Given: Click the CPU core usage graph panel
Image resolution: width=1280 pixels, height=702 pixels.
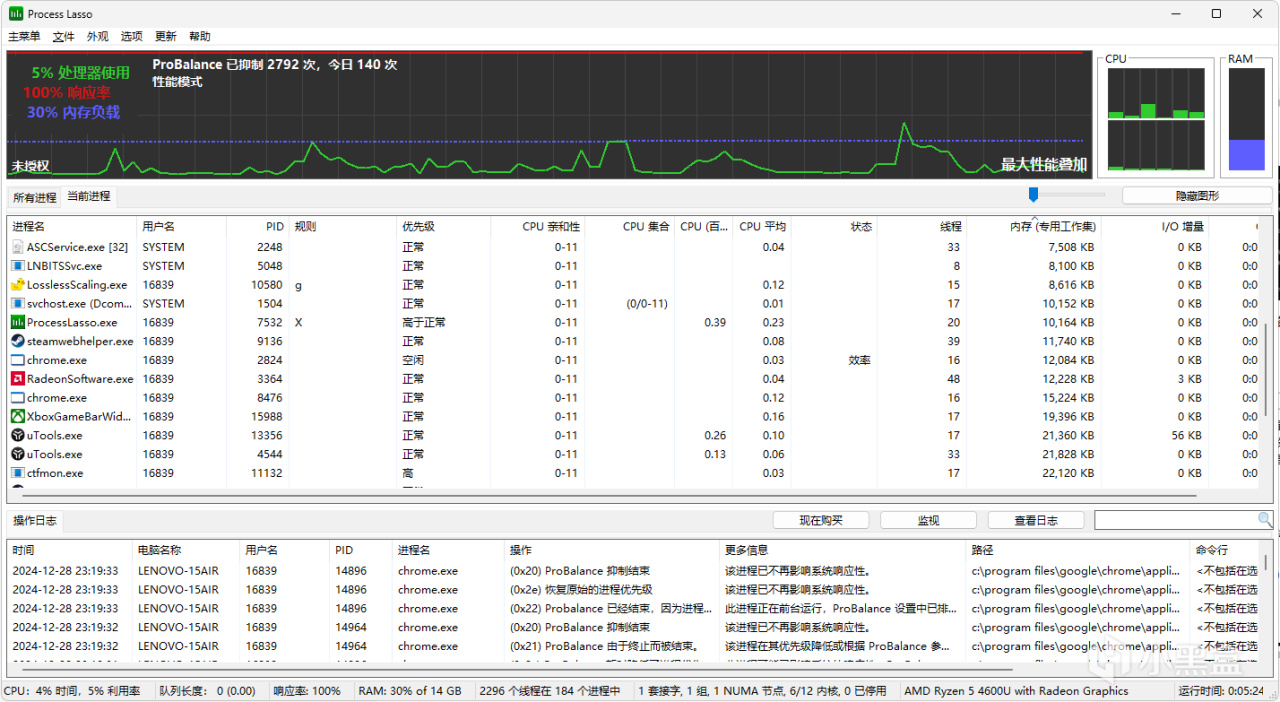Looking at the screenshot, I should click(1156, 120).
